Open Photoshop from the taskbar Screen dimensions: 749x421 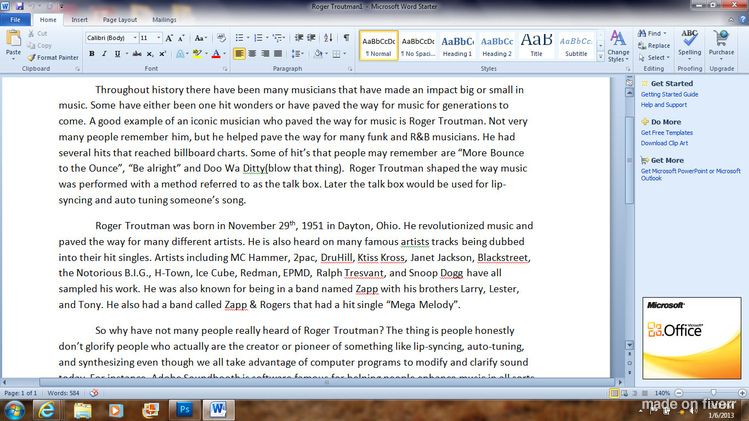pyautogui.click(x=184, y=410)
